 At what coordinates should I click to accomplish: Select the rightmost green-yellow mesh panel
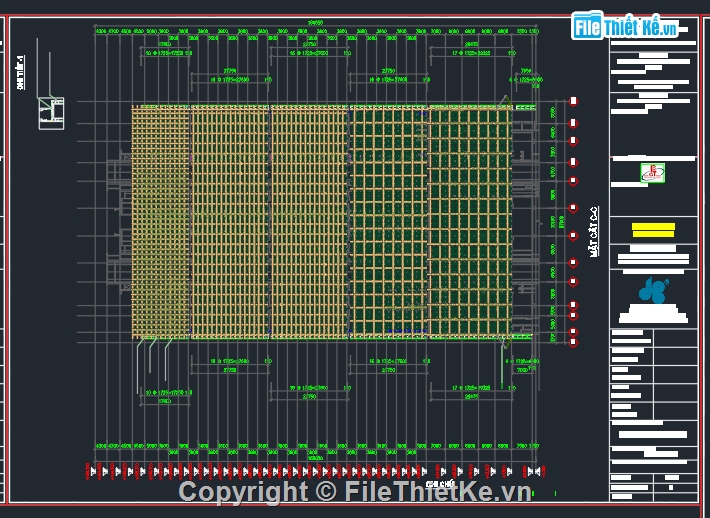click(469, 222)
